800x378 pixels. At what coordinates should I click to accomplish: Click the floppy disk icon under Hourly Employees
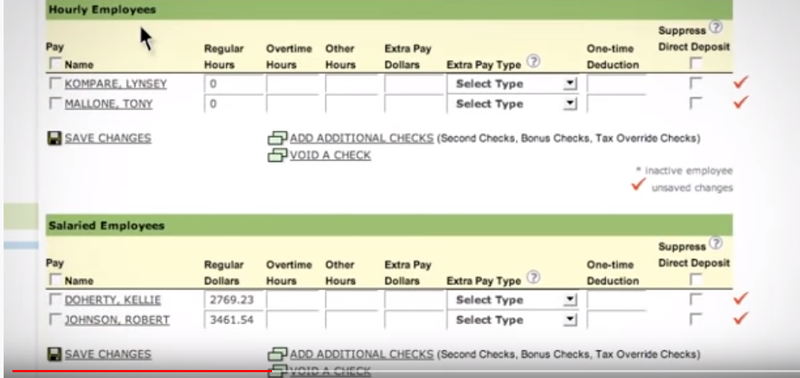tap(54, 138)
